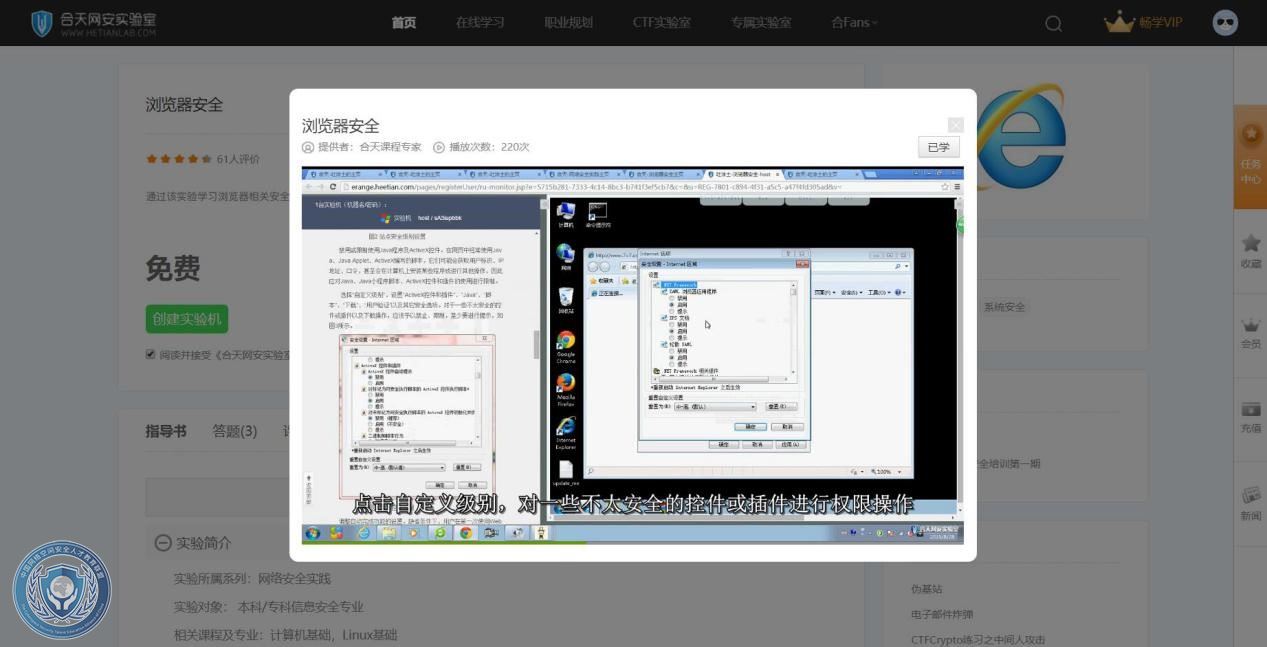Click the user avatar icon
The height and width of the screenshot is (647, 1267).
1225,23
